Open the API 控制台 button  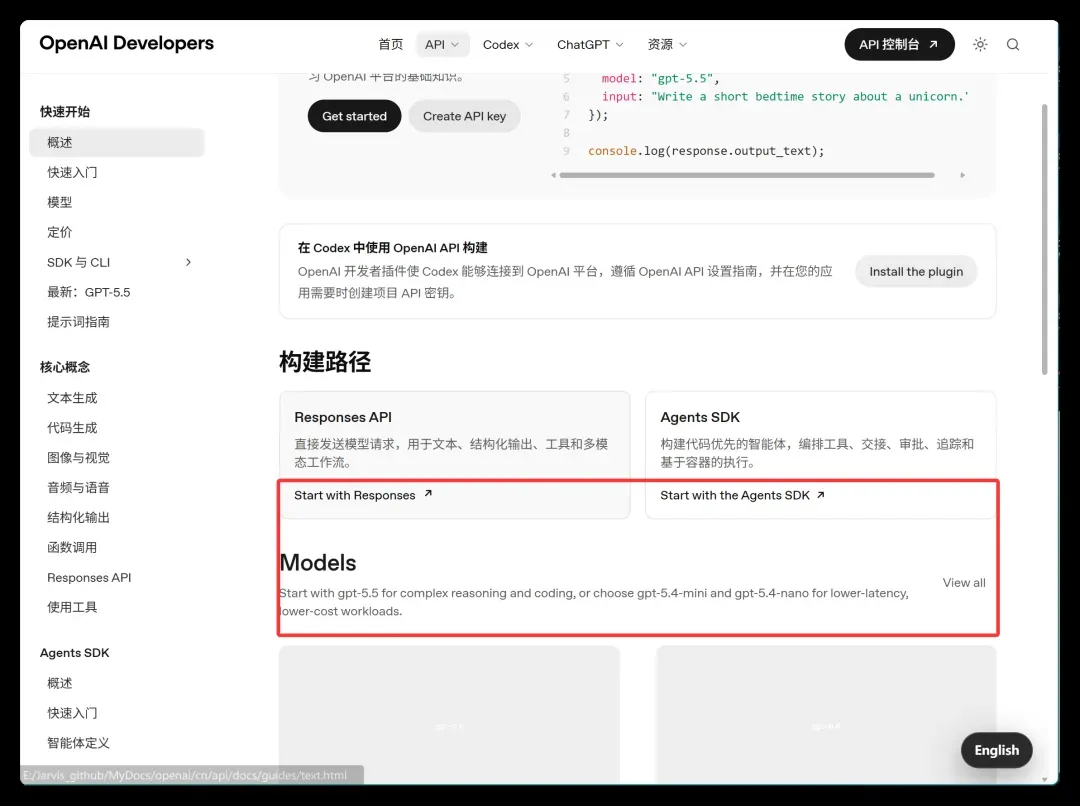[899, 44]
